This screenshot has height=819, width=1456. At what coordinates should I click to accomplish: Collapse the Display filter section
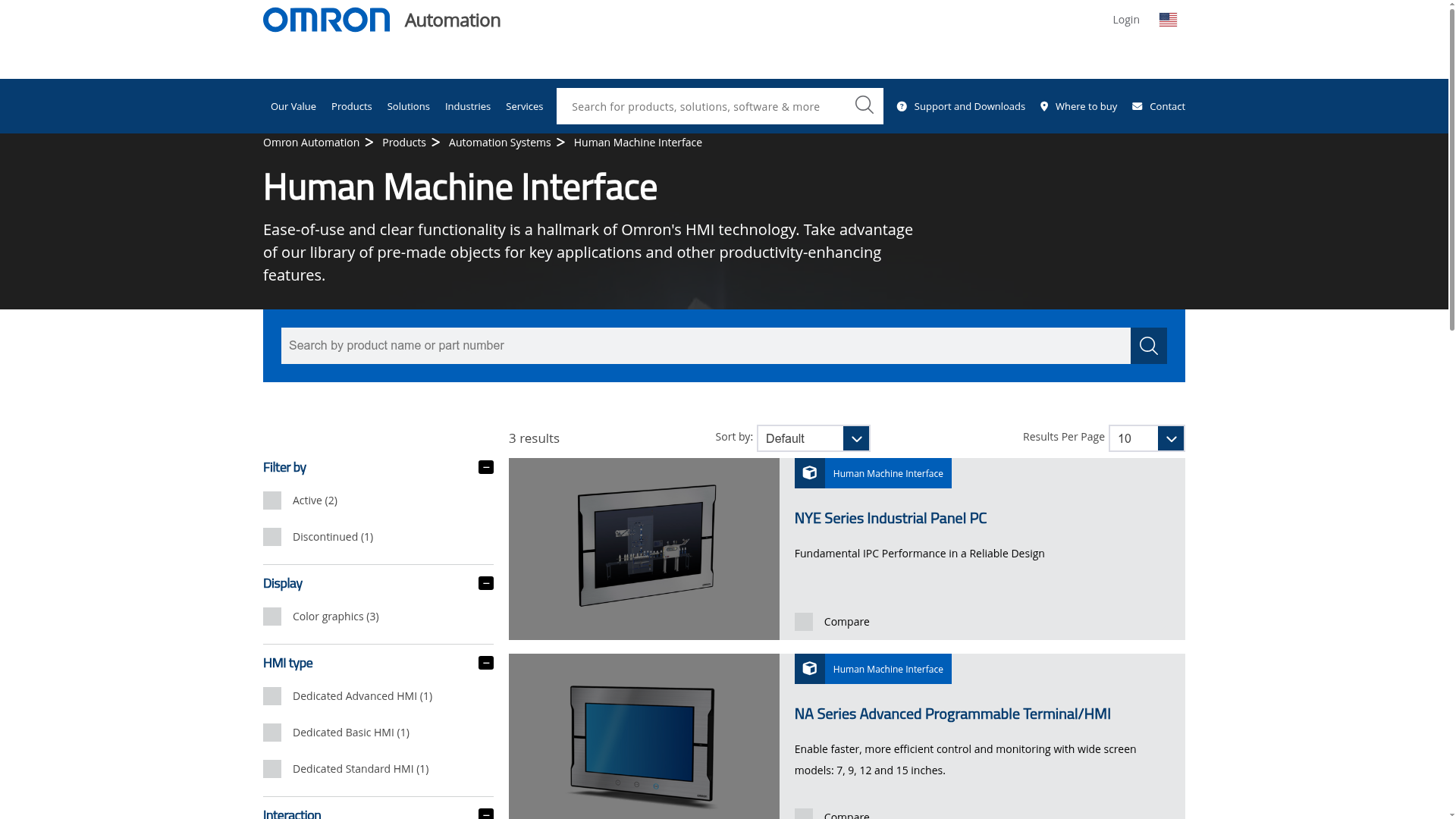coord(486,583)
